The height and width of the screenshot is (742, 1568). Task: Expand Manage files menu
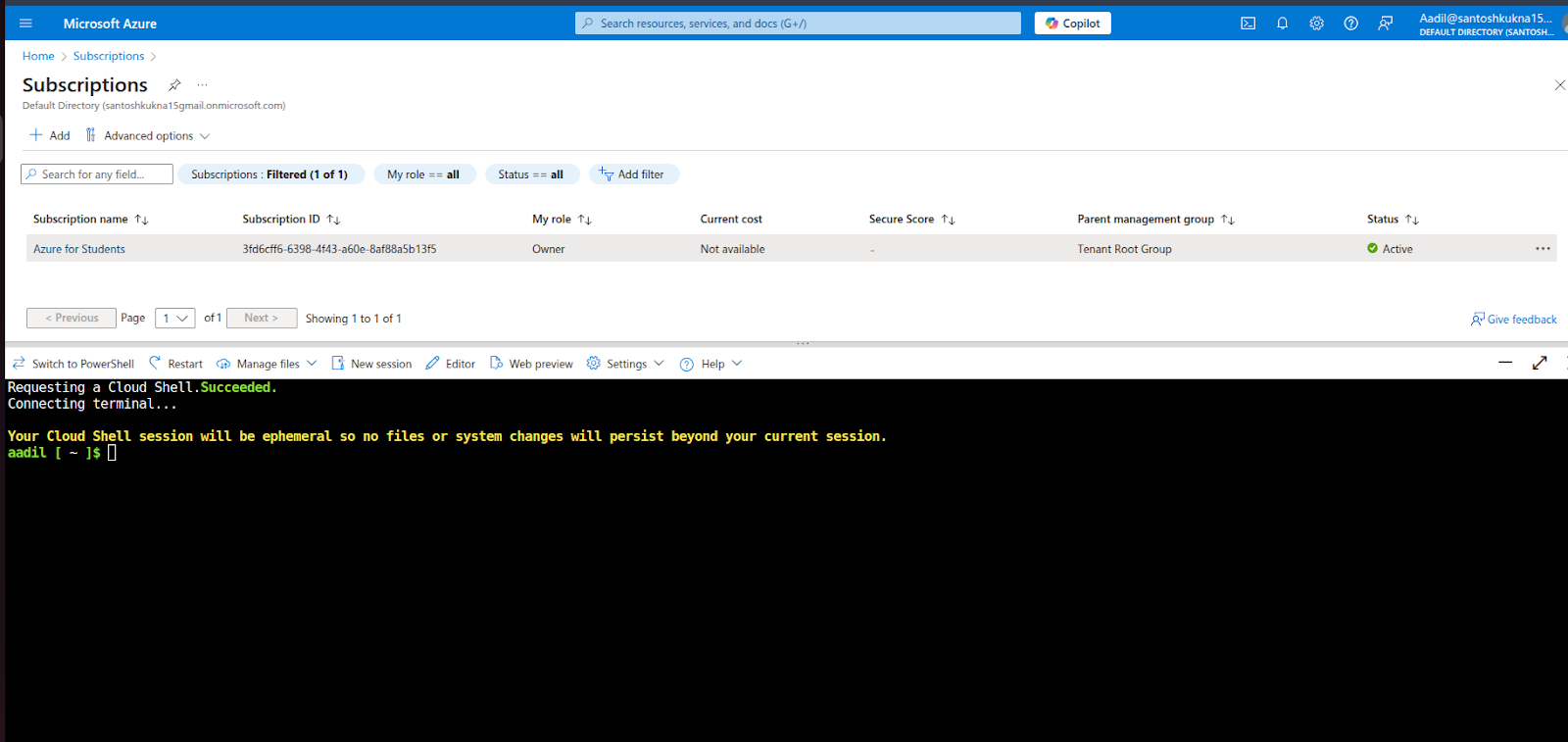click(267, 364)
